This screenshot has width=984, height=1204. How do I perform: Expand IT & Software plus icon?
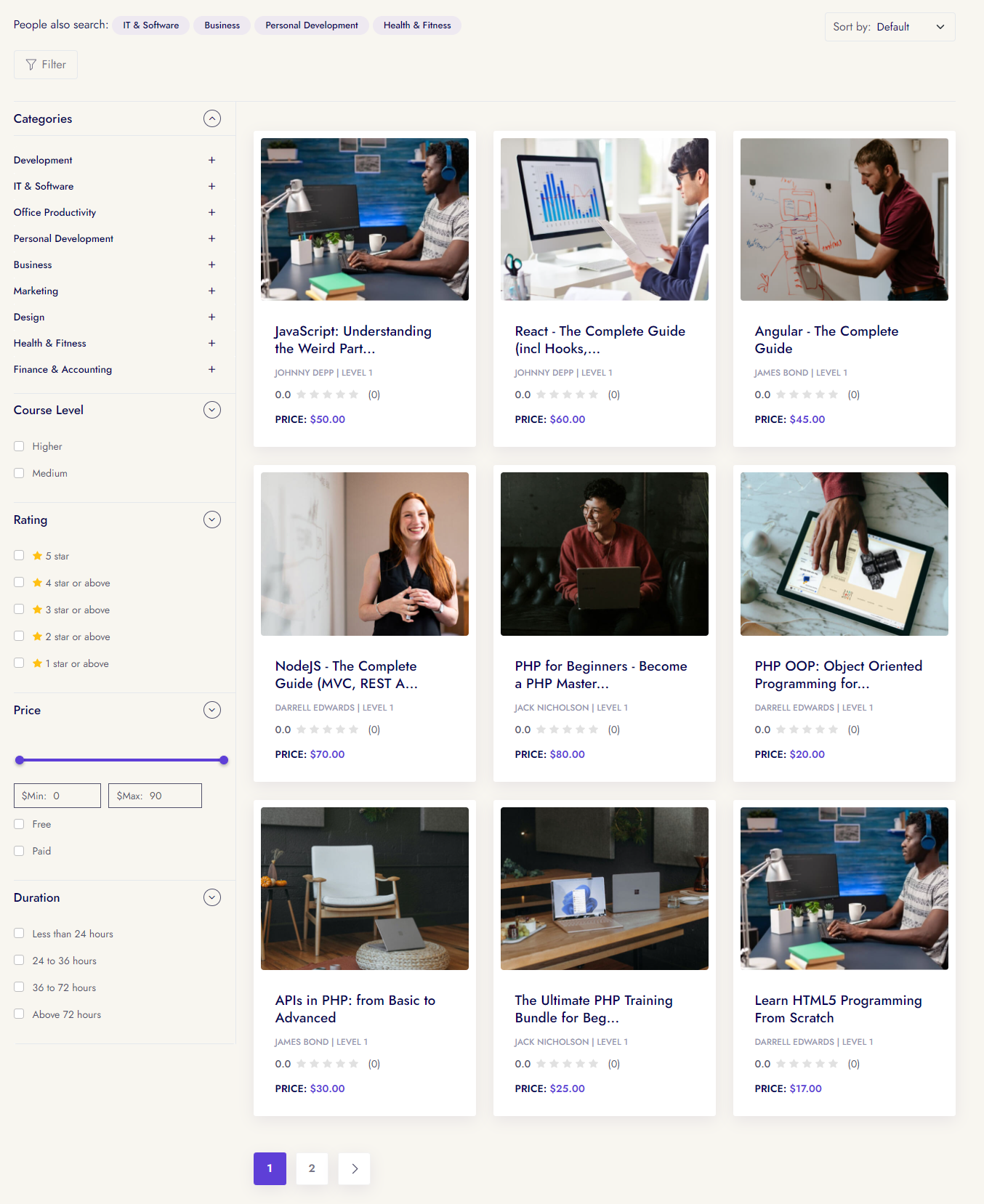coord(211,186)
